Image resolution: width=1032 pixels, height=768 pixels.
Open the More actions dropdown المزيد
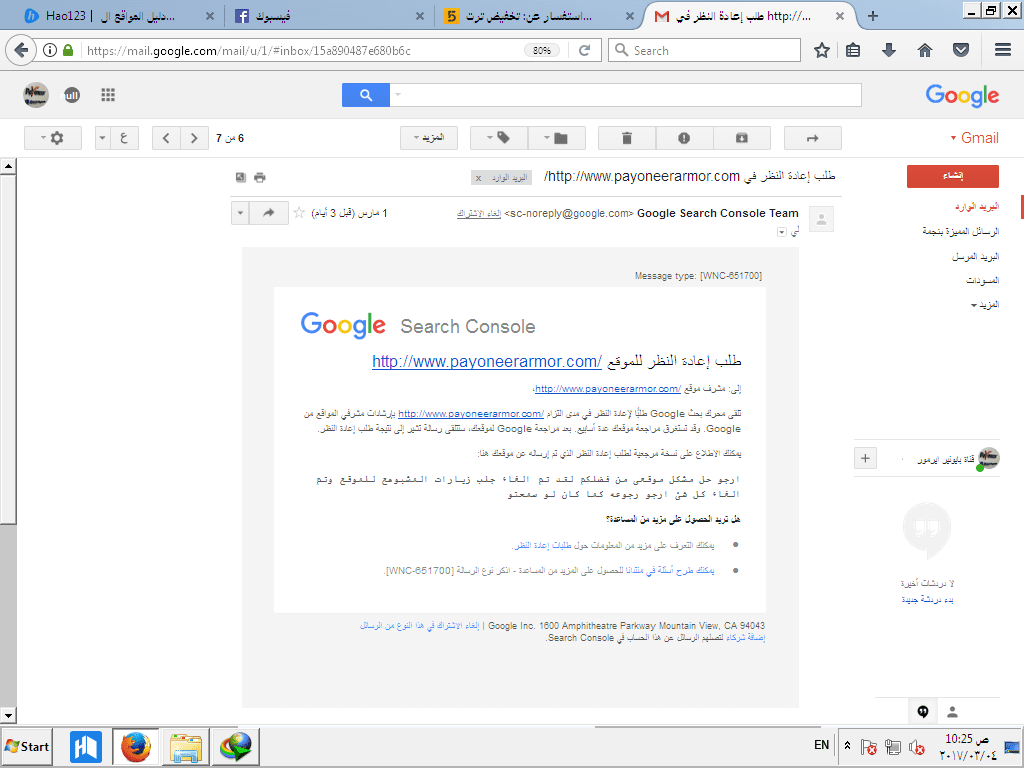tap(428, 138)
